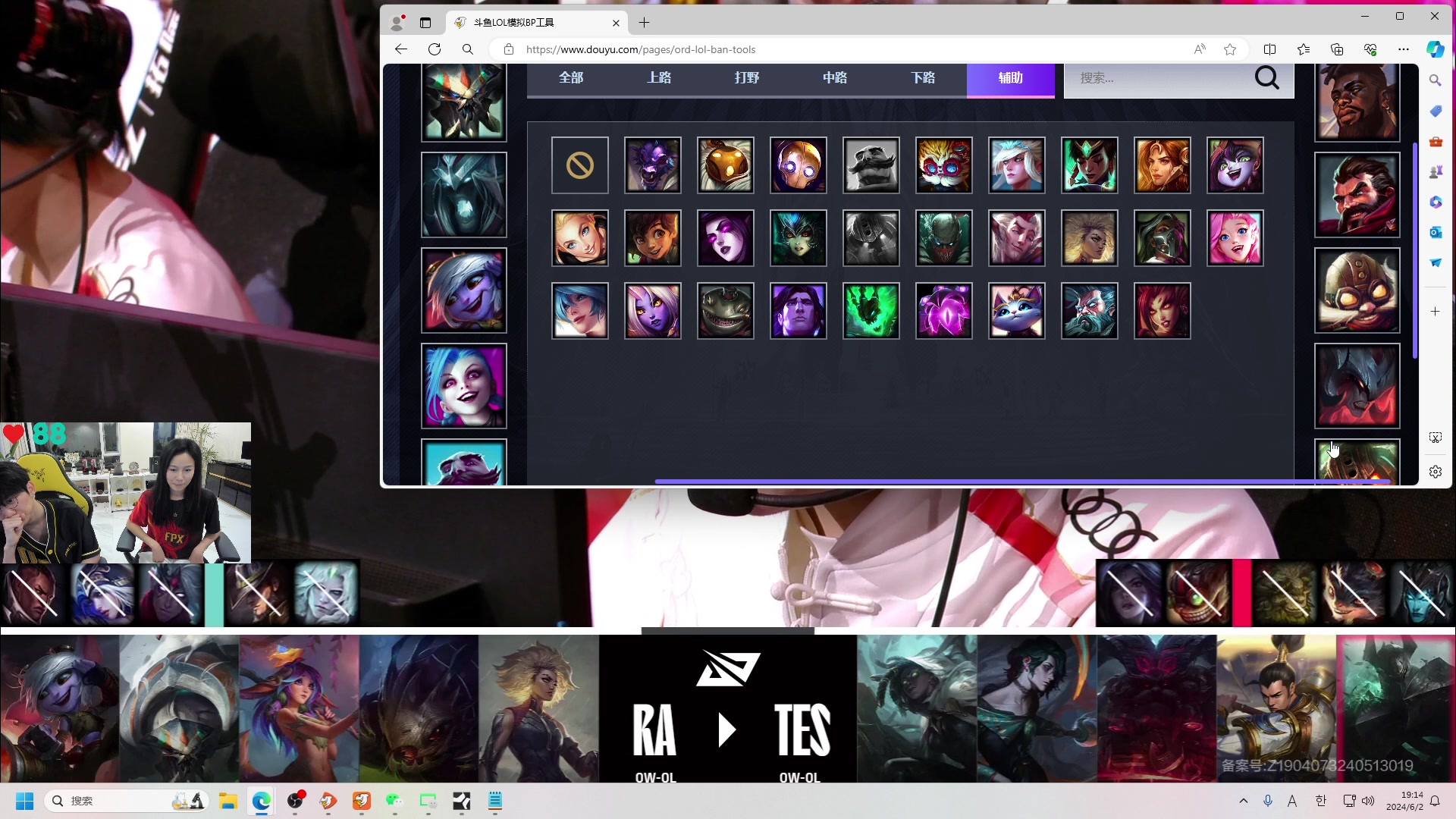Go back in browser
Viewport: 1456px width, 819px height.
pos(401,49)
